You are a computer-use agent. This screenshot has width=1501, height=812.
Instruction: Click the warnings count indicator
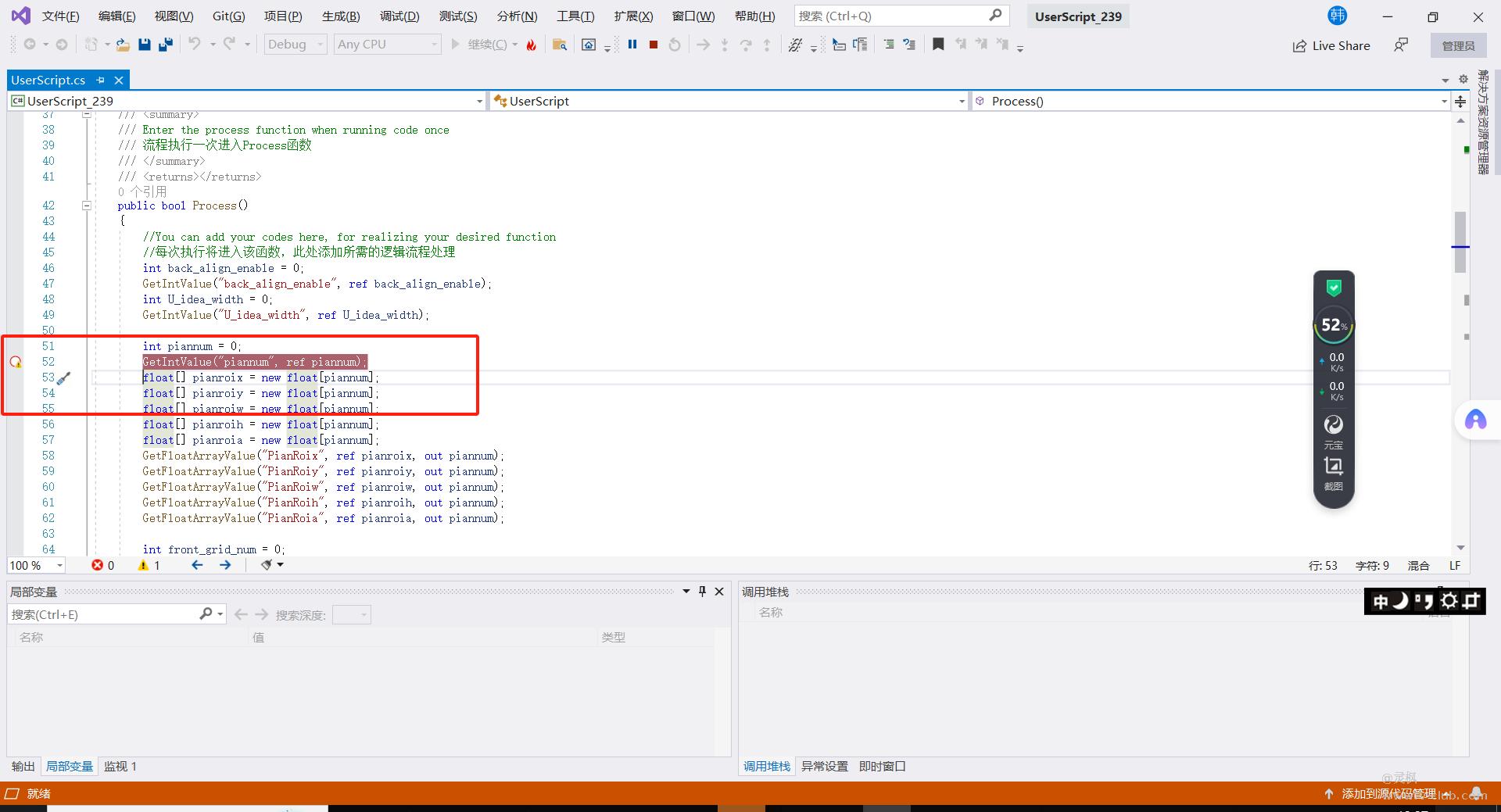[149, 565]
